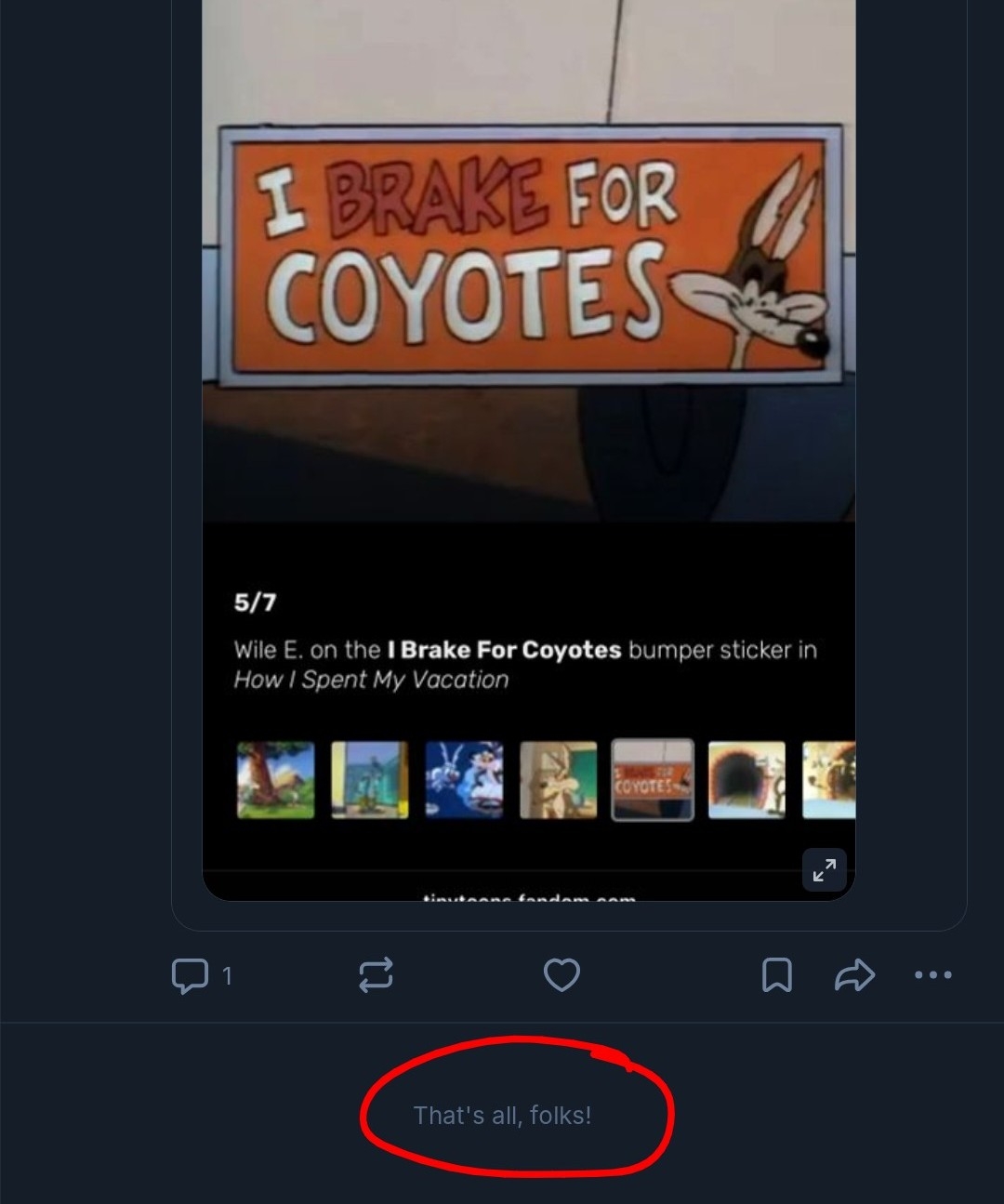Expand the image to fullscreen
Viewport: 1004px width, 1204px height.
click(824, 870)
